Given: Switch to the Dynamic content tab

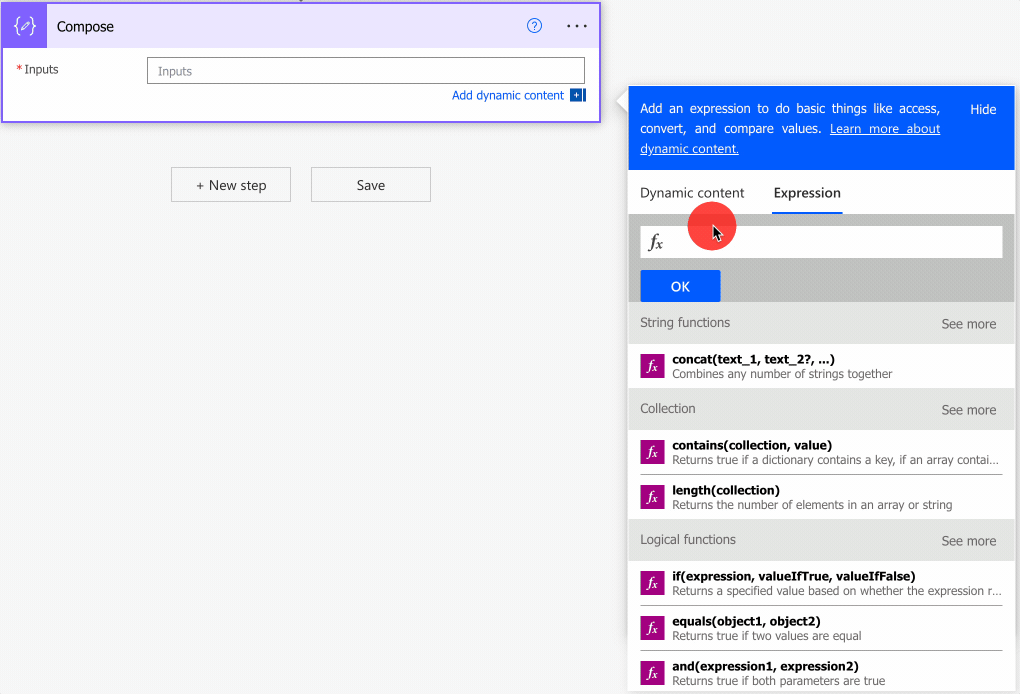Looking at the screenshot, I should pyautogui.click(x=692, y=193).
